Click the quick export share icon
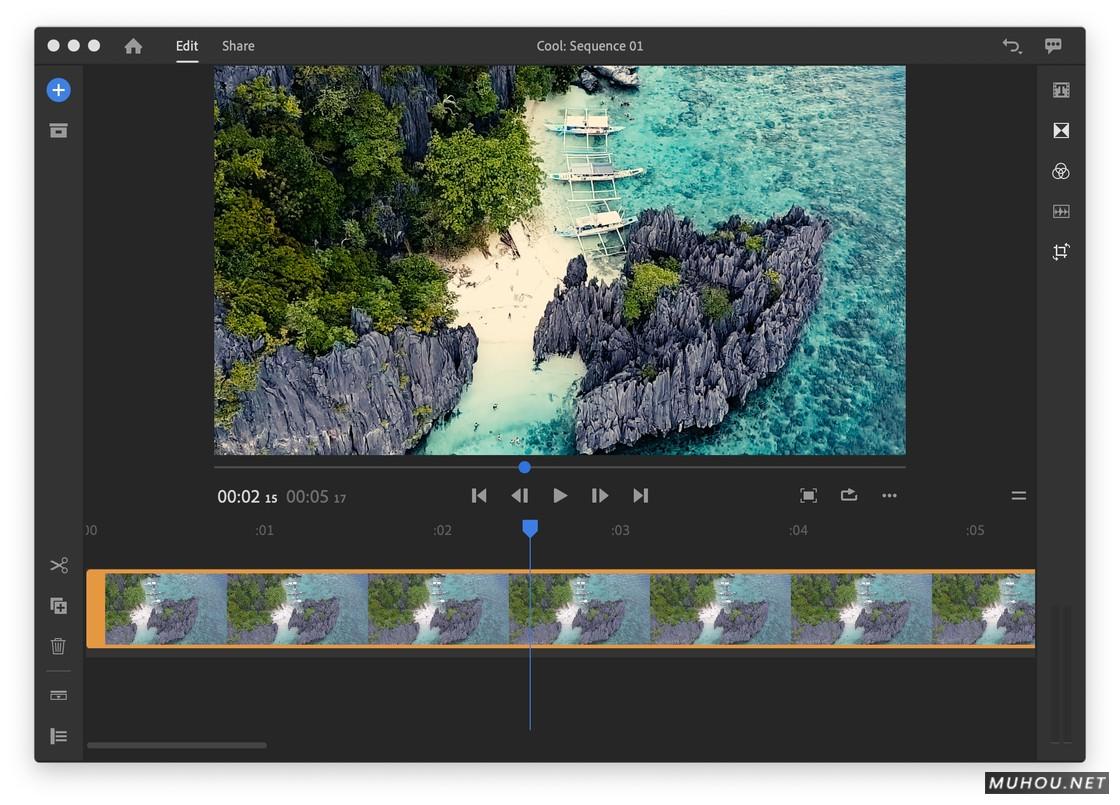The image size is (1120, 805). [849, 495]
